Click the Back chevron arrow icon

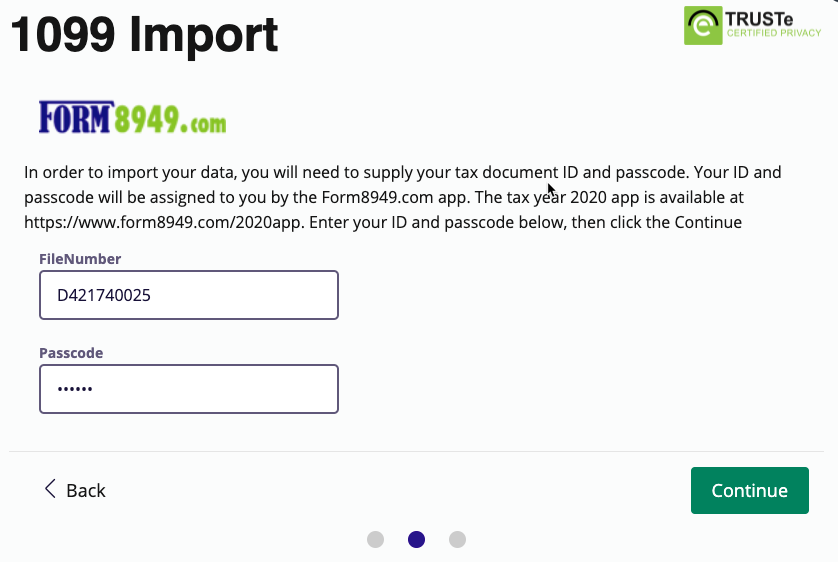pyautogui.click(x=50, y=488)
